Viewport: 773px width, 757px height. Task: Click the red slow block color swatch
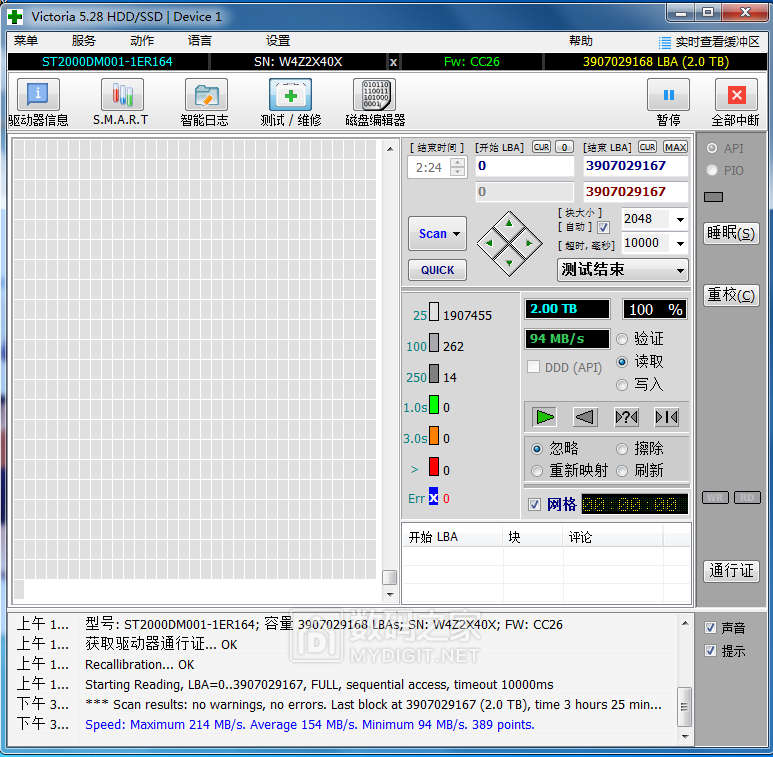click(x=434, y=466)
